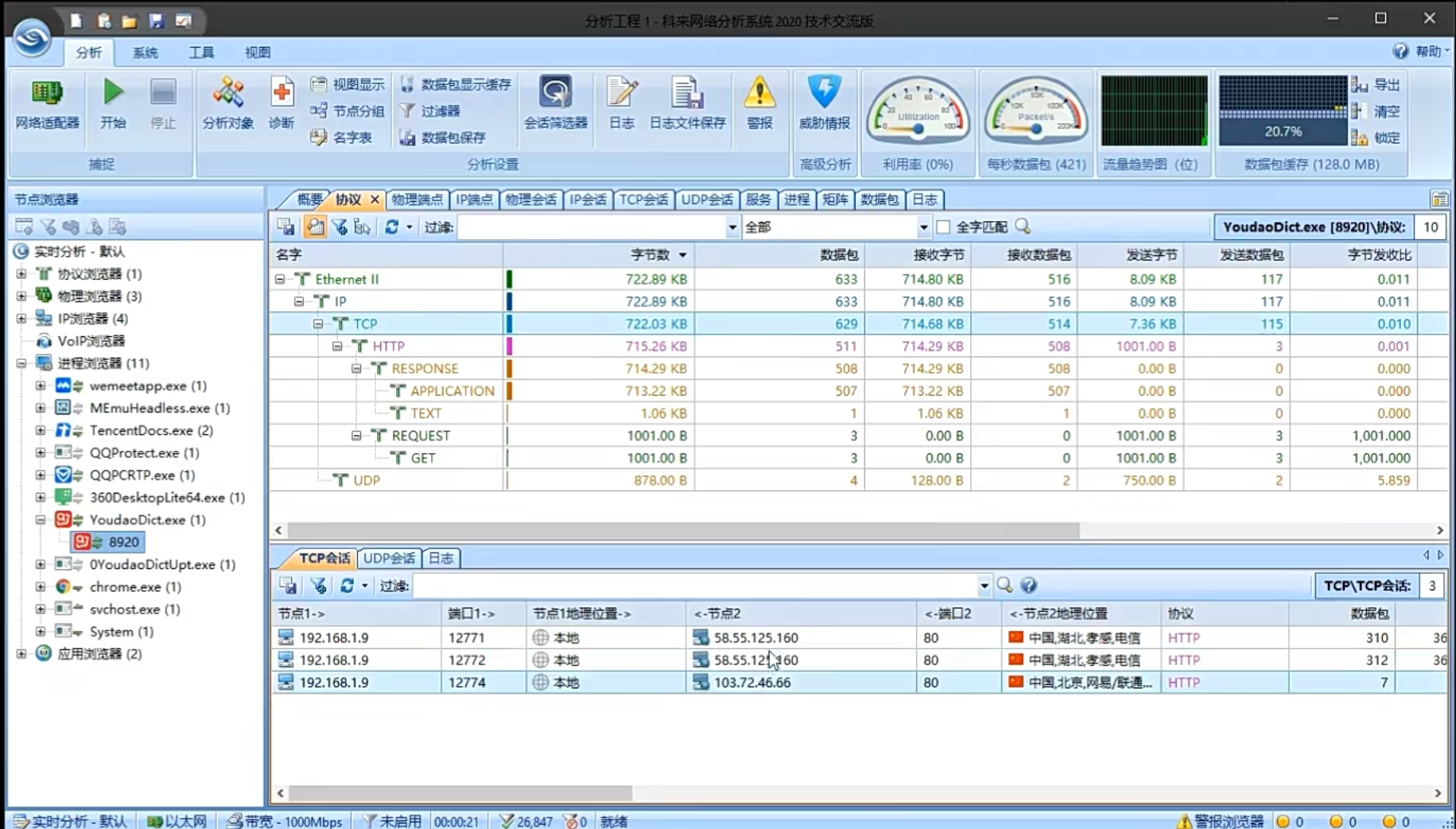Click the TCP session table horizontal scrollbar
The image size is (1456, 829).
tap(461, 793)
